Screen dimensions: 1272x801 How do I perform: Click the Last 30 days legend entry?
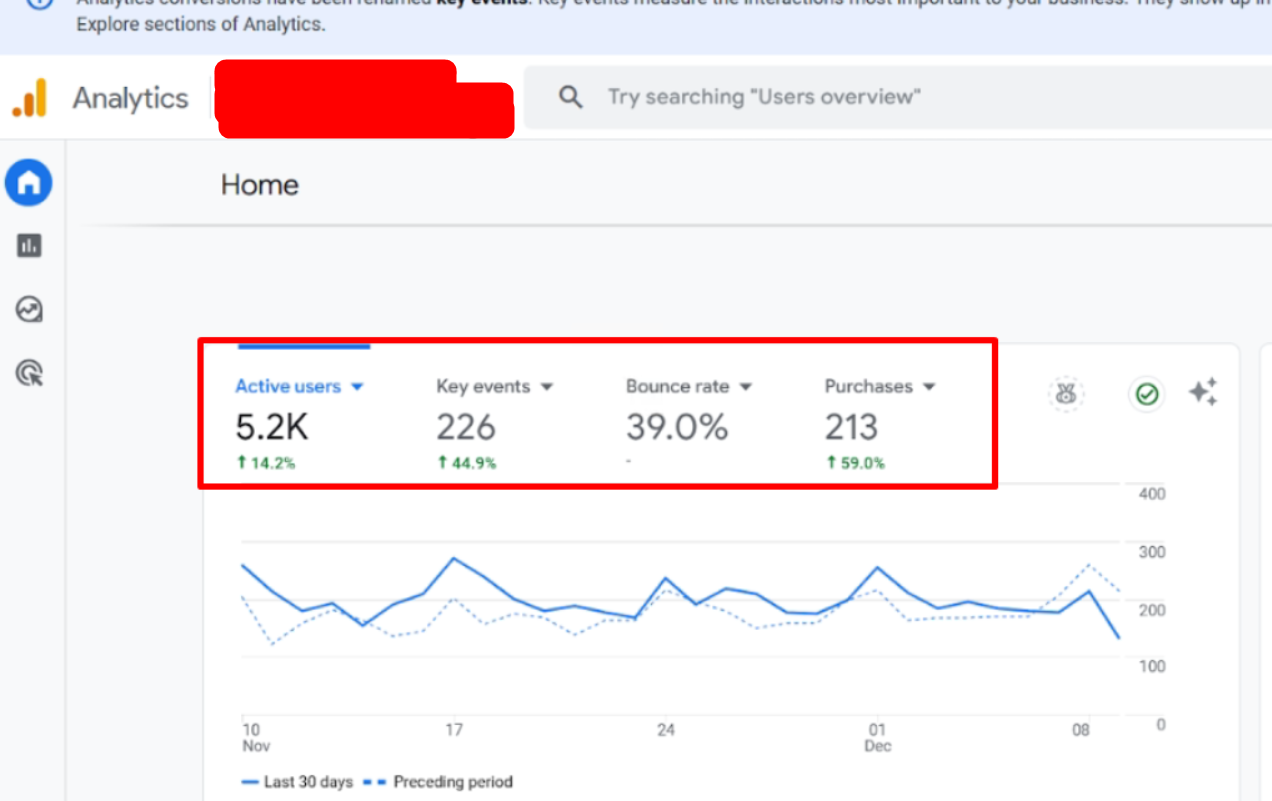(x=297, y=782)
